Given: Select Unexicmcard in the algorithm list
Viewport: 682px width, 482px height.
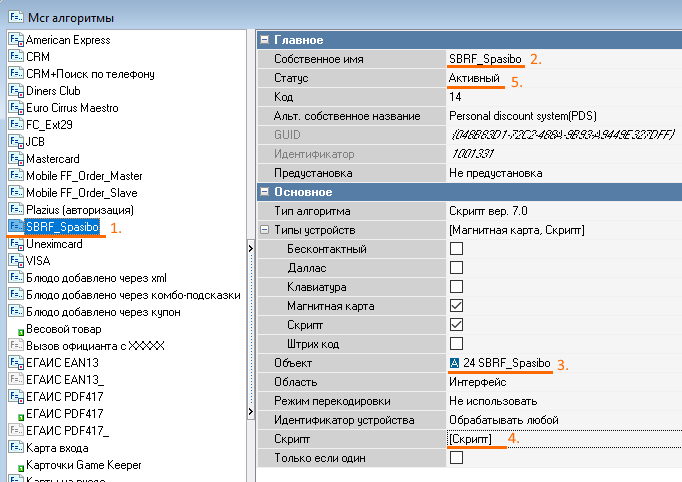Looking at the screenshot, I should click(60, 244).
